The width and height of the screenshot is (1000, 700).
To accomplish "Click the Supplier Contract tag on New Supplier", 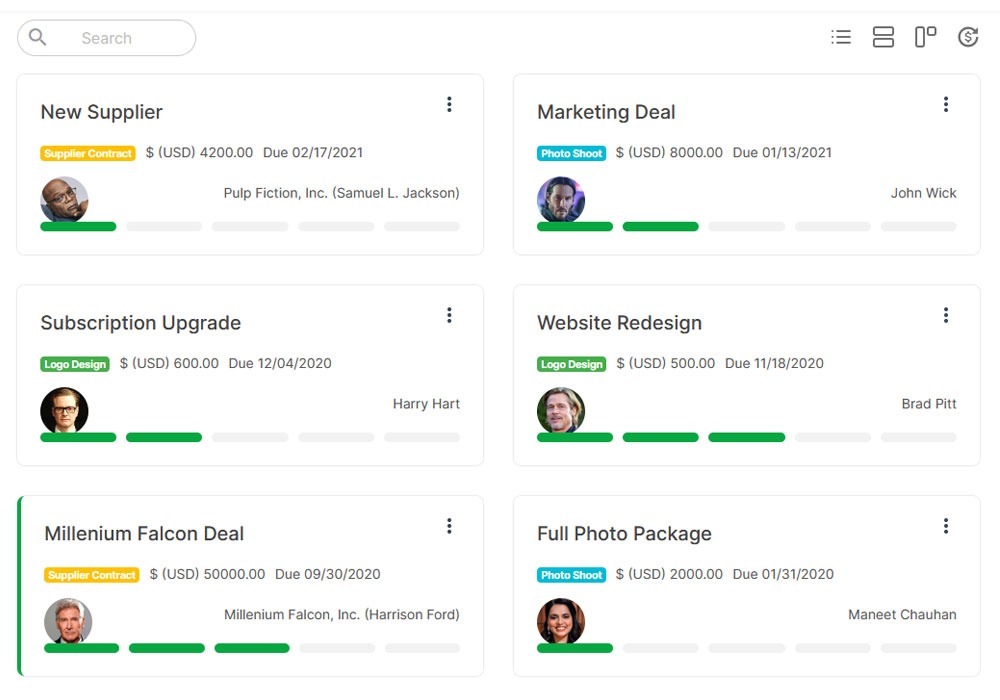I will (88, 154).
